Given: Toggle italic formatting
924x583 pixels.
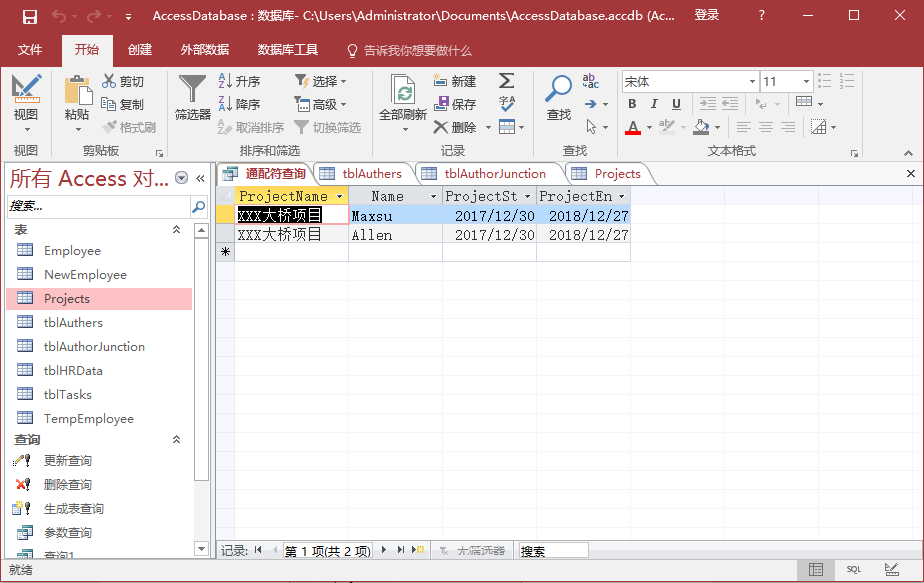Looking at the screenshot, I should [654, 104].
